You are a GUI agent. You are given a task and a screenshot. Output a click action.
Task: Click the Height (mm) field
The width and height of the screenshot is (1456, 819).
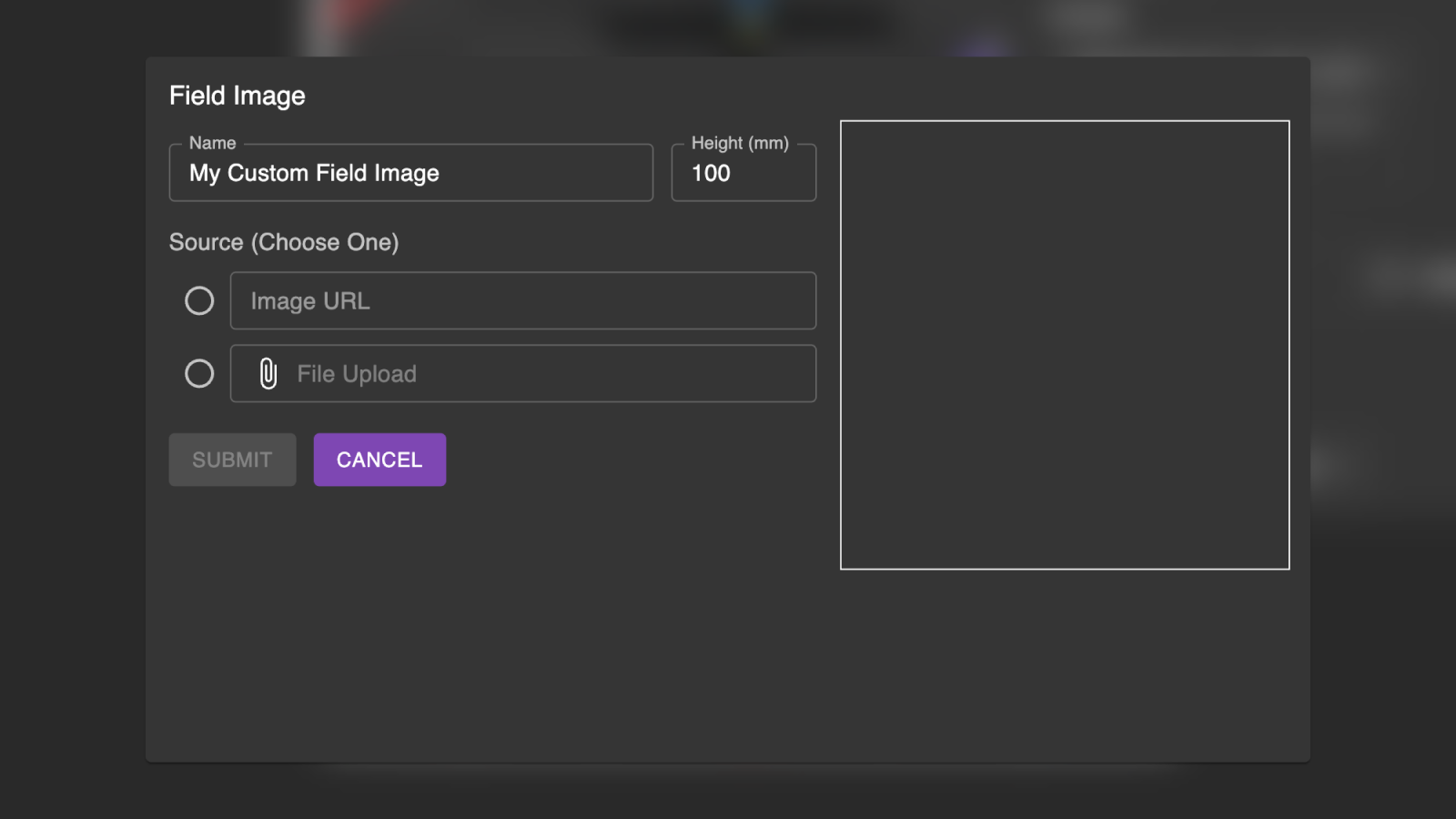coord(743,172)
